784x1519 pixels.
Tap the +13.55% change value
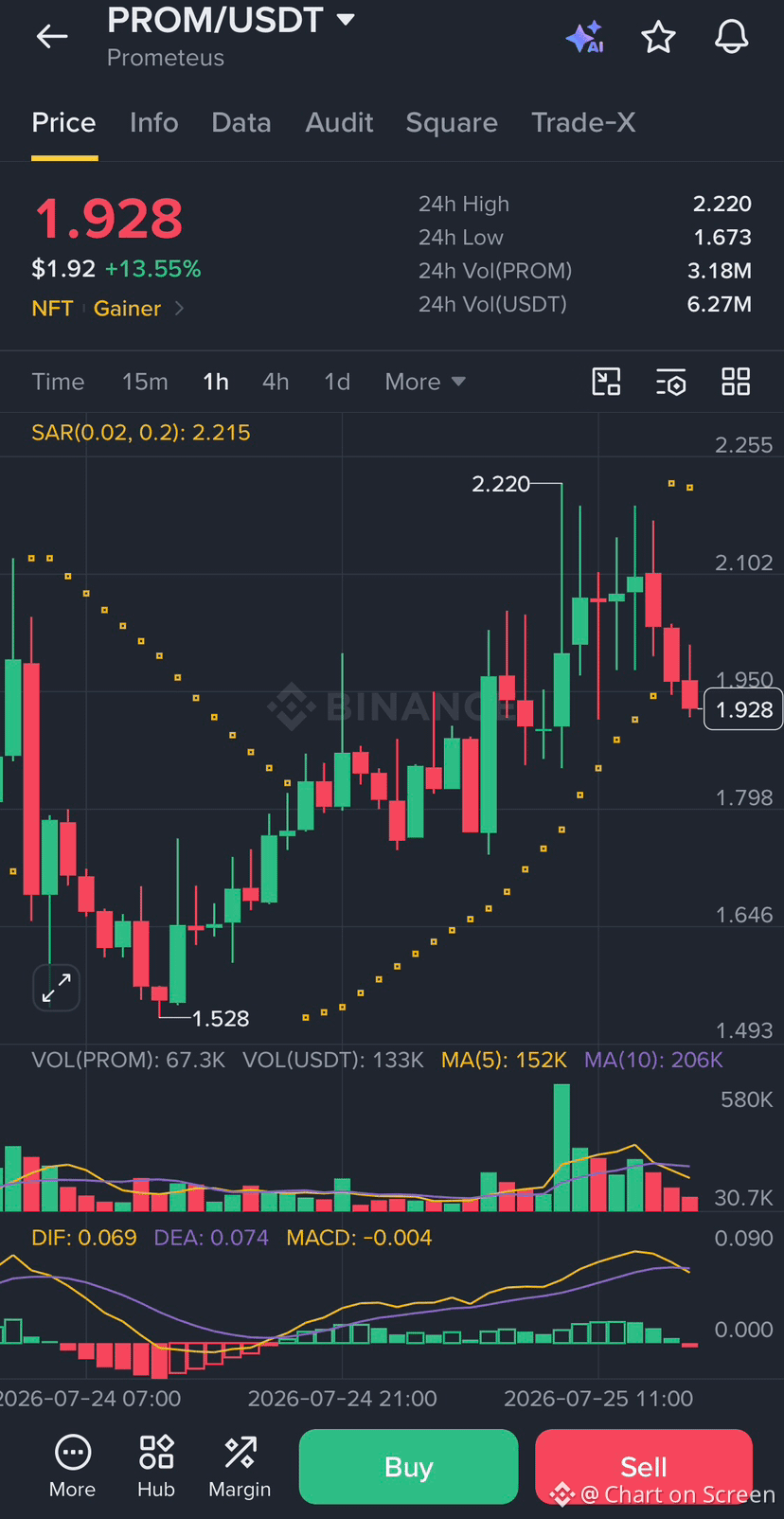pos(152,269)
